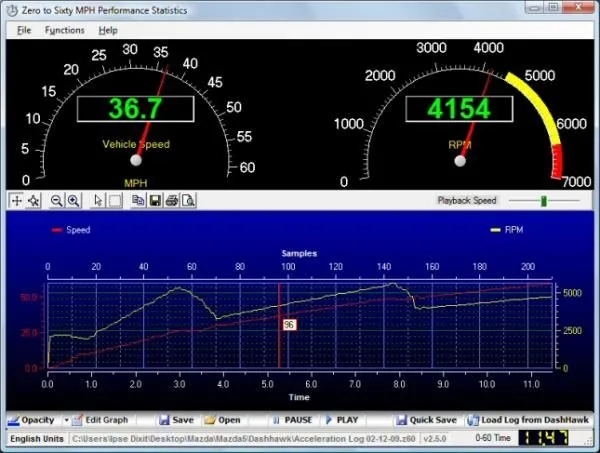The image size is (600, 453).
Task: Click the zoom in magnifier icon
Action: pos(73,200)
